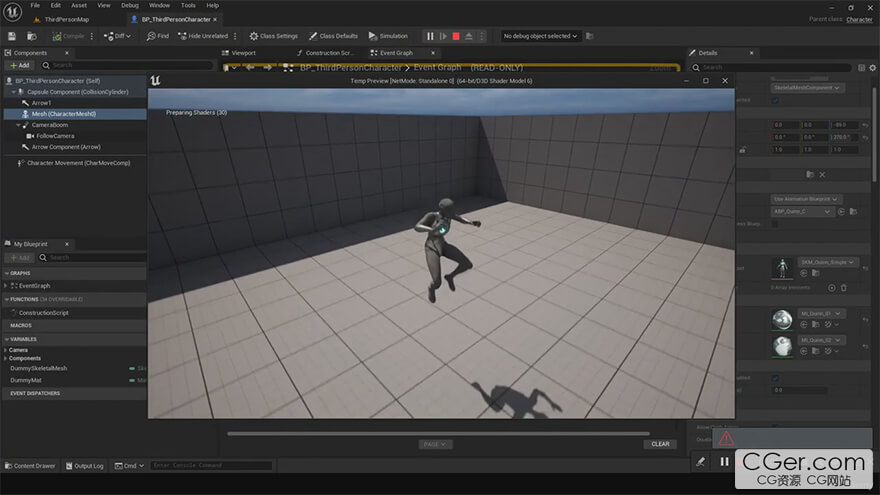880x495 pixels.
Task: Open the PAGE dropdown
Action: [x=435, y=444]
